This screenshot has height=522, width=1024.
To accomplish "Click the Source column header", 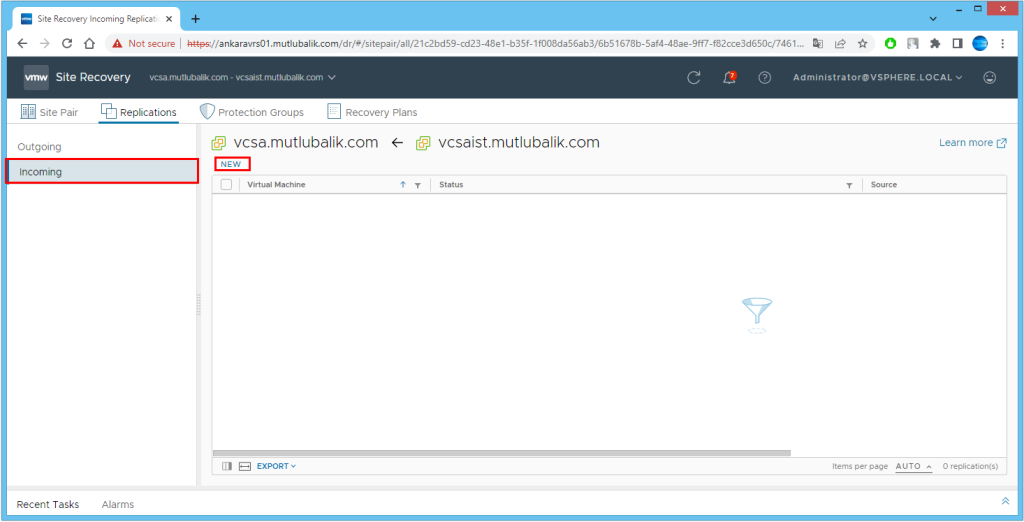I will (884, 185).
